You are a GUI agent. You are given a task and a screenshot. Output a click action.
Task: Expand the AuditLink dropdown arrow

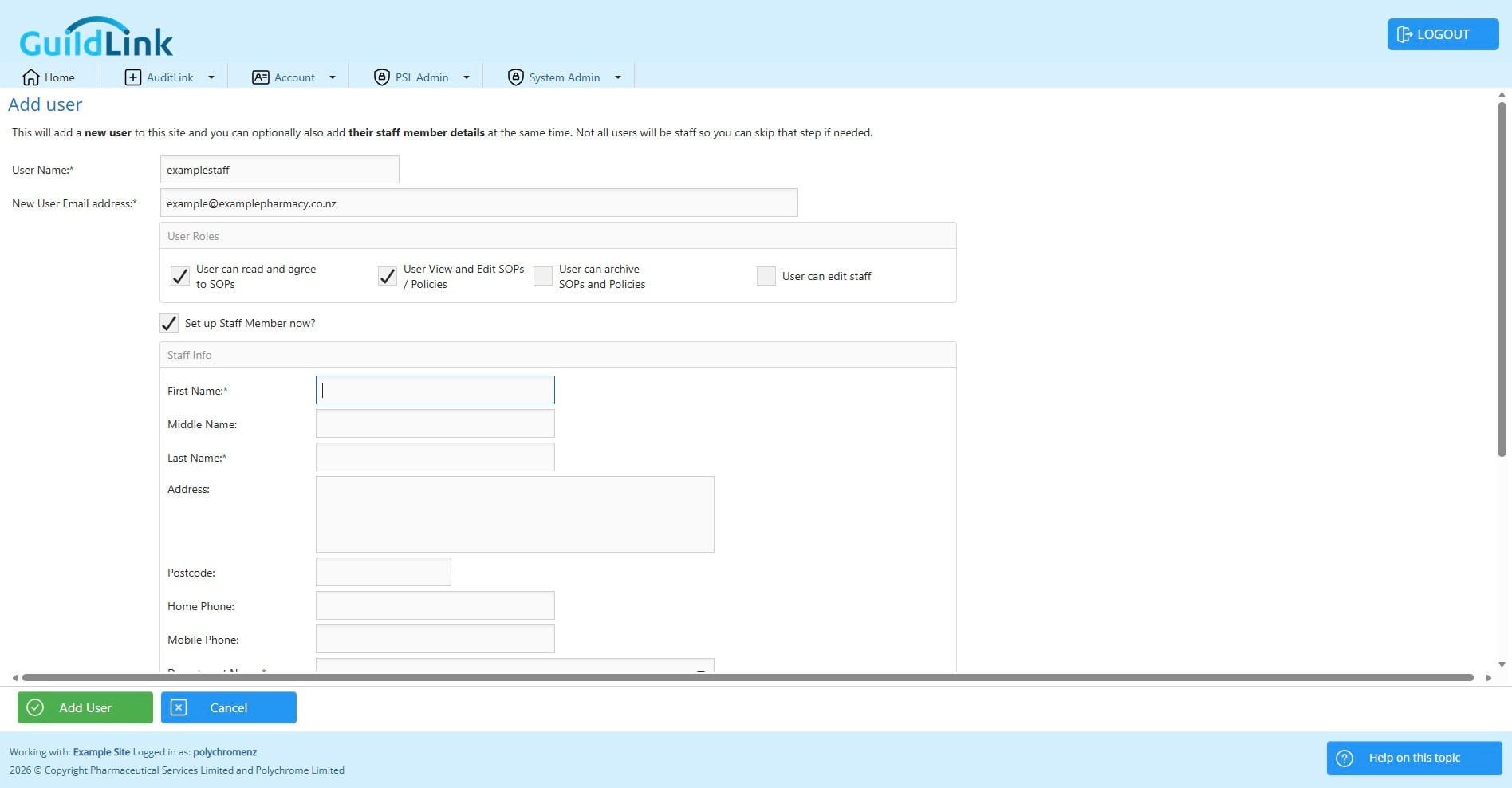coord(211,77)
